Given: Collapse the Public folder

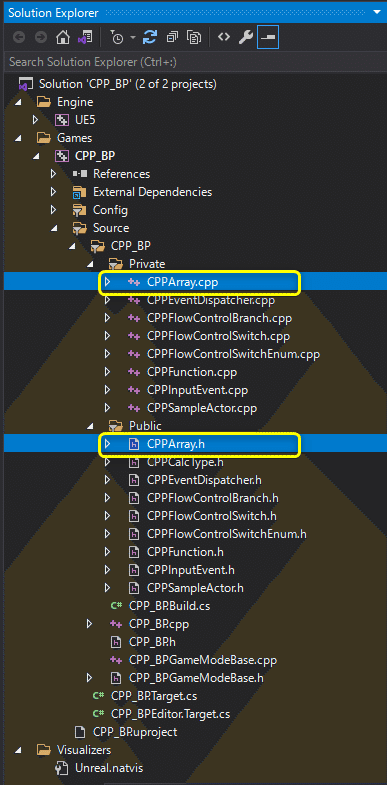Looking at the screenshot, I should pos(90,426).
